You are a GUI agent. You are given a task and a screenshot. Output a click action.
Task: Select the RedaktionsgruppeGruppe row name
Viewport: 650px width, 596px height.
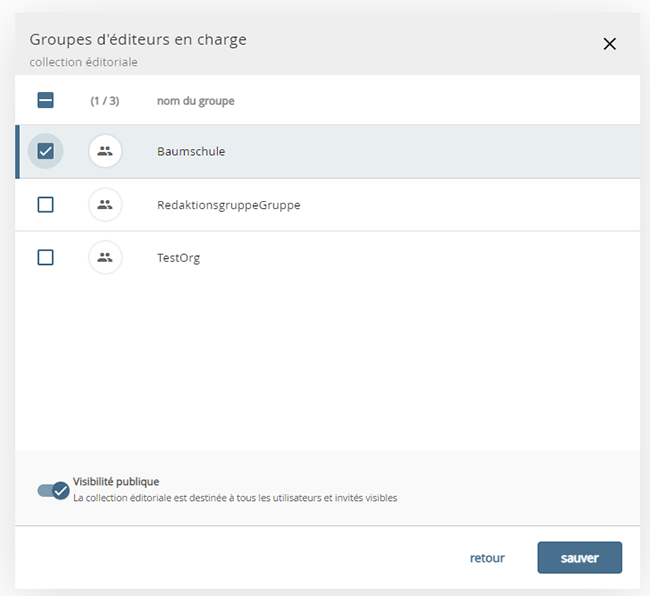coord(228,205)
